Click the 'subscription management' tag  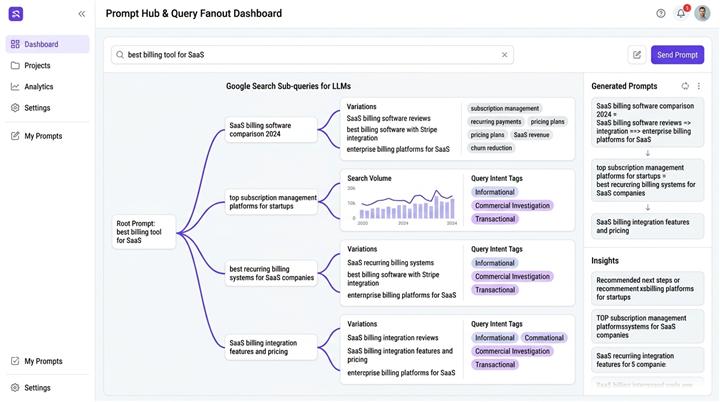pyautogui.click(x=505, y=108)
